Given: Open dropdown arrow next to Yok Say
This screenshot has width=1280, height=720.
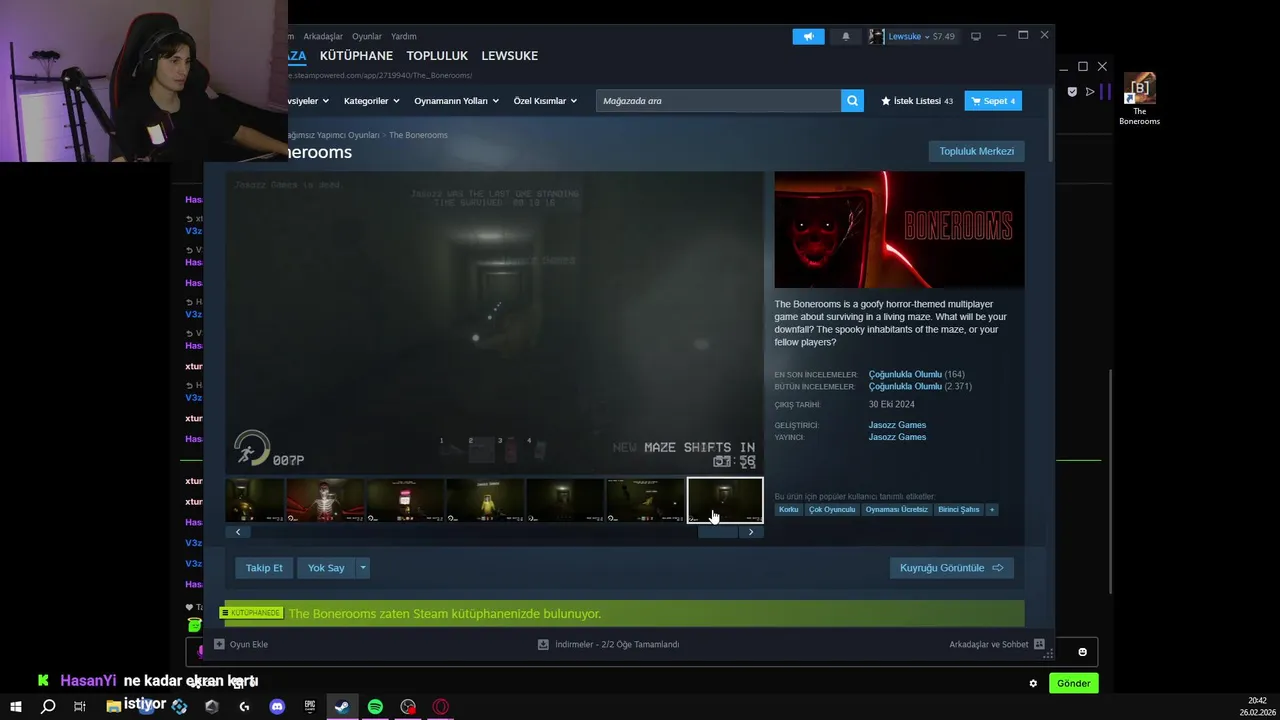Looking at the screenshot, I should tap(363, 568).
